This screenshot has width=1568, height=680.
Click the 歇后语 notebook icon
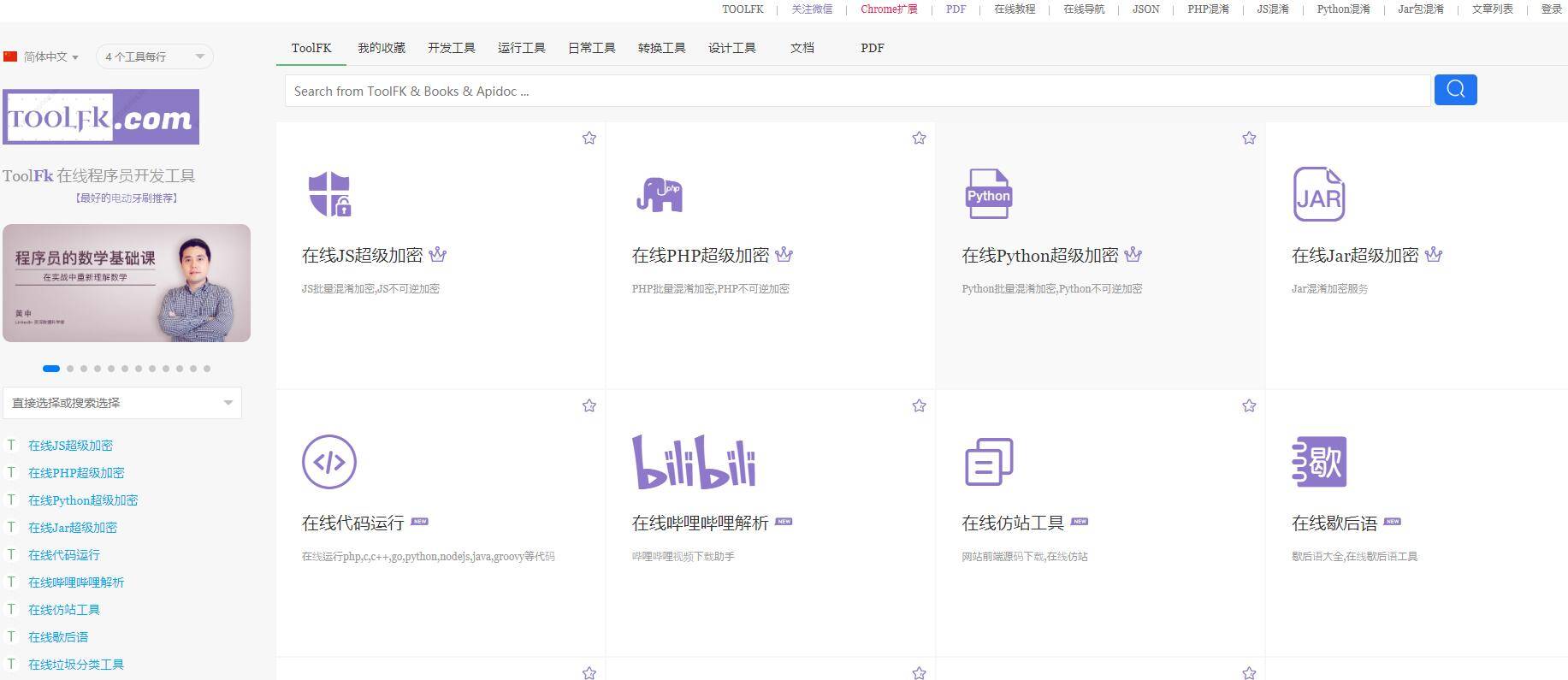[x=1318, y=462]
